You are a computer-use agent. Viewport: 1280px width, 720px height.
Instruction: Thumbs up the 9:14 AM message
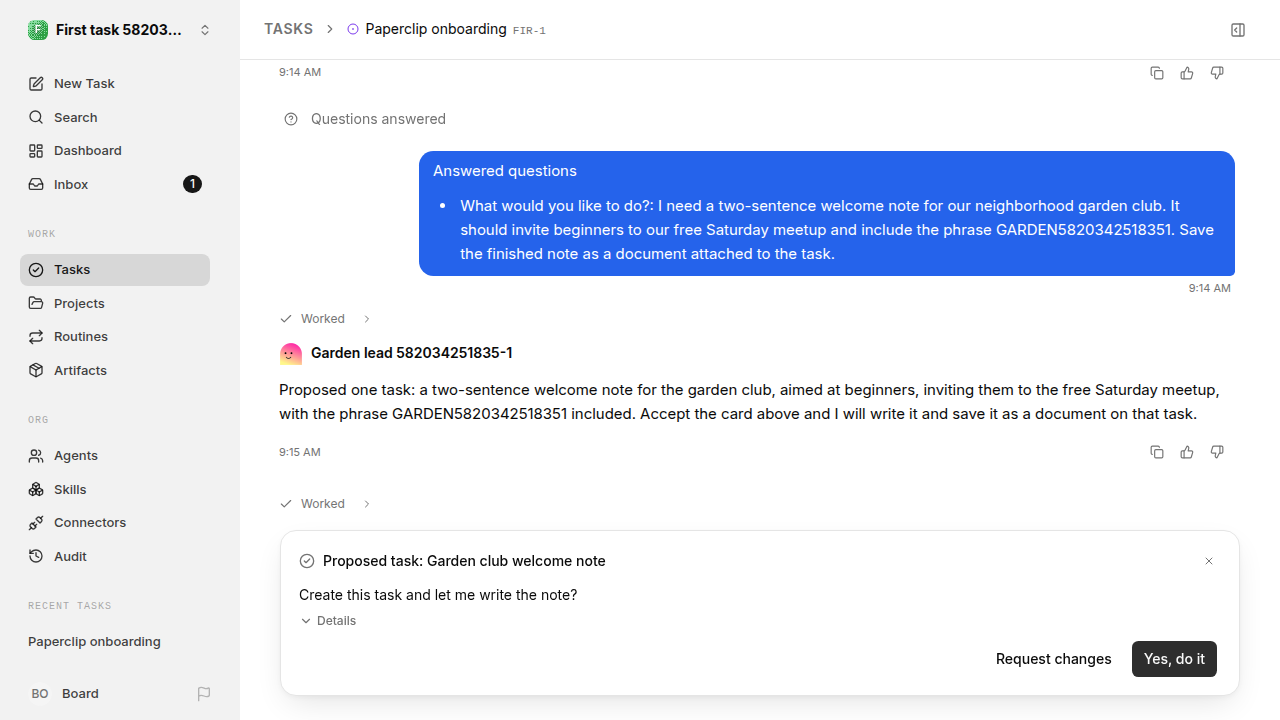(x=1187, y=73)
